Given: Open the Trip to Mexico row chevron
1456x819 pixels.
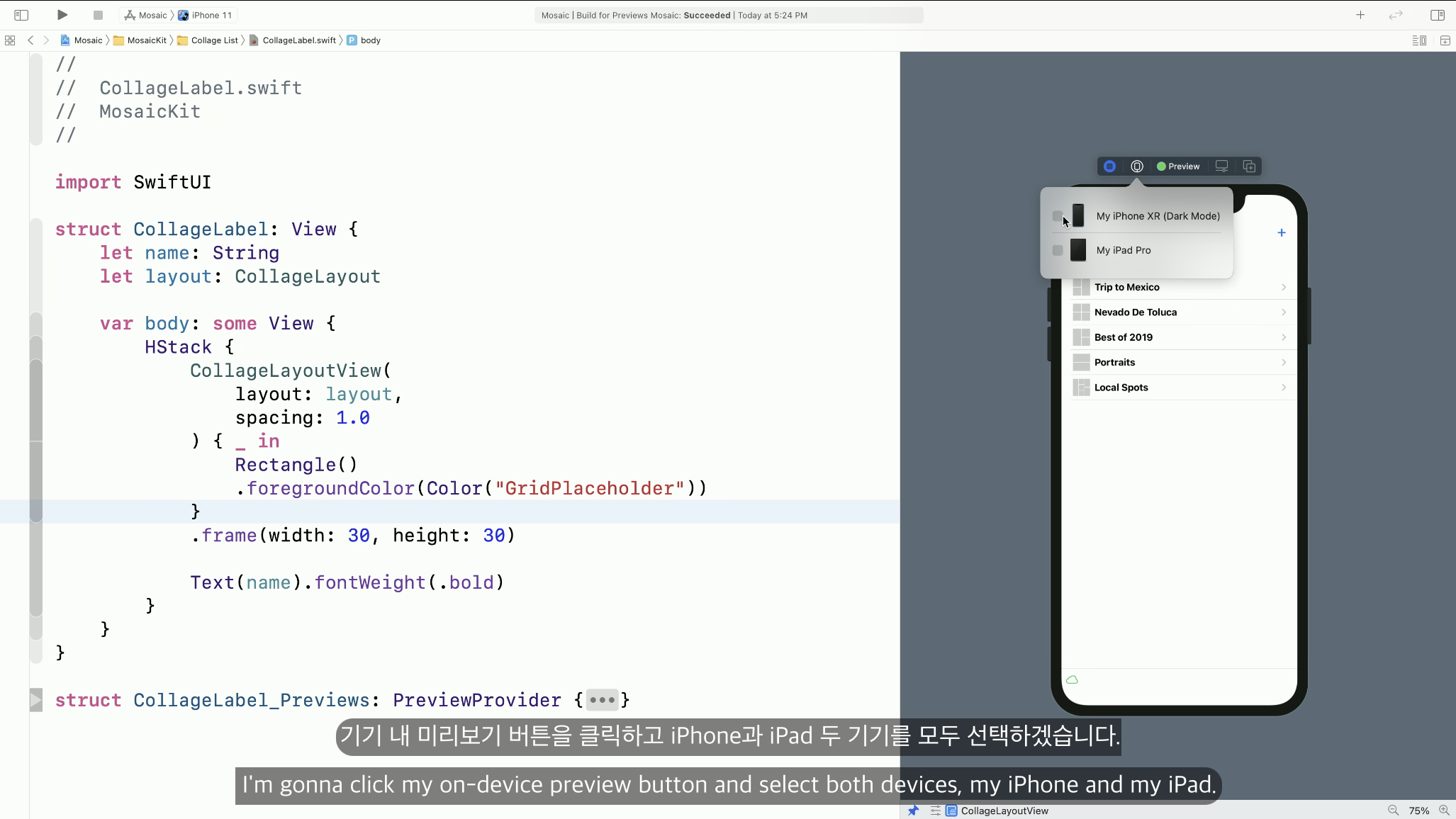Looking at the screenshot, I should (1284, 287).
